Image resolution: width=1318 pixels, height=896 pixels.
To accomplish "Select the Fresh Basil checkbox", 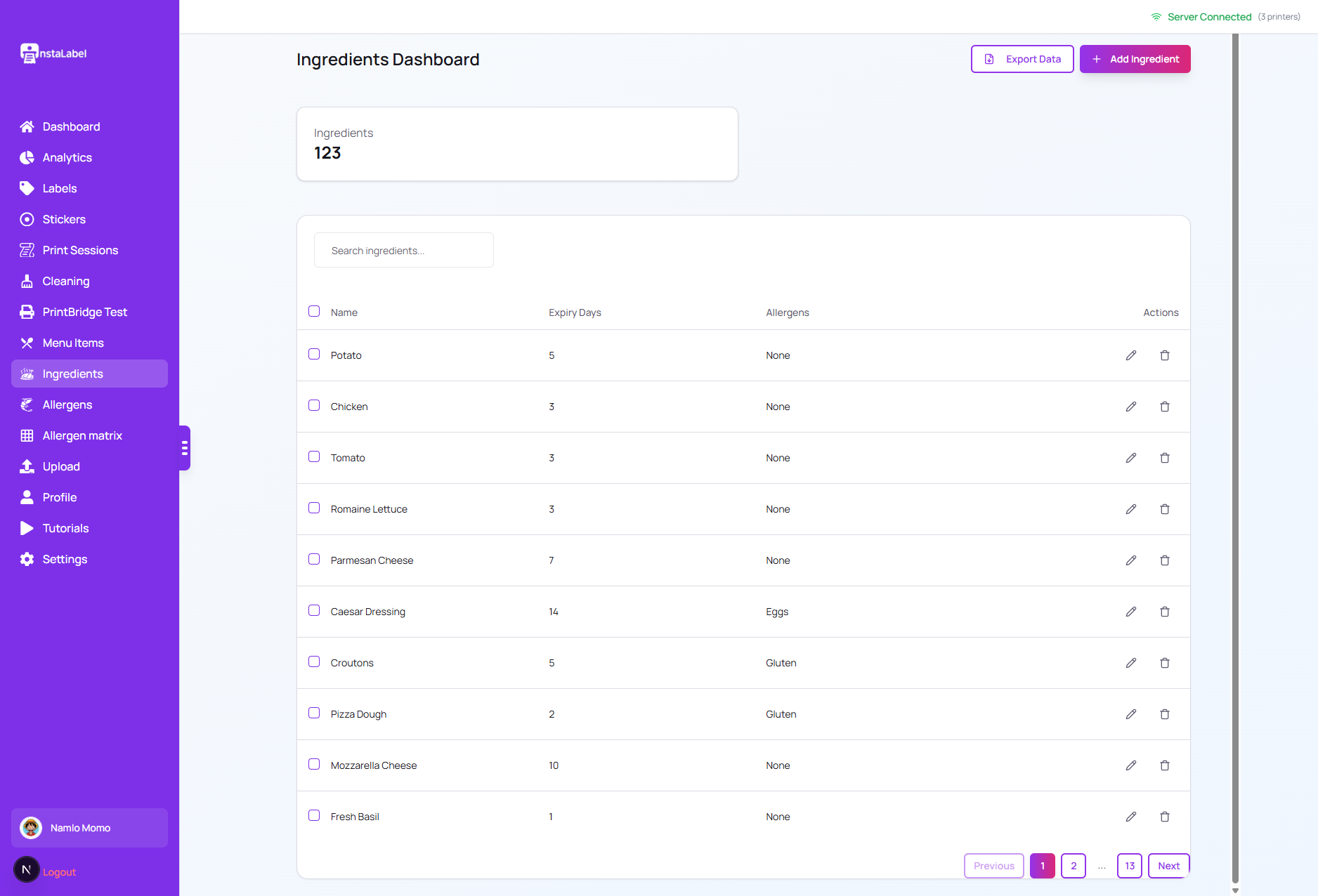I will (314, 815).
